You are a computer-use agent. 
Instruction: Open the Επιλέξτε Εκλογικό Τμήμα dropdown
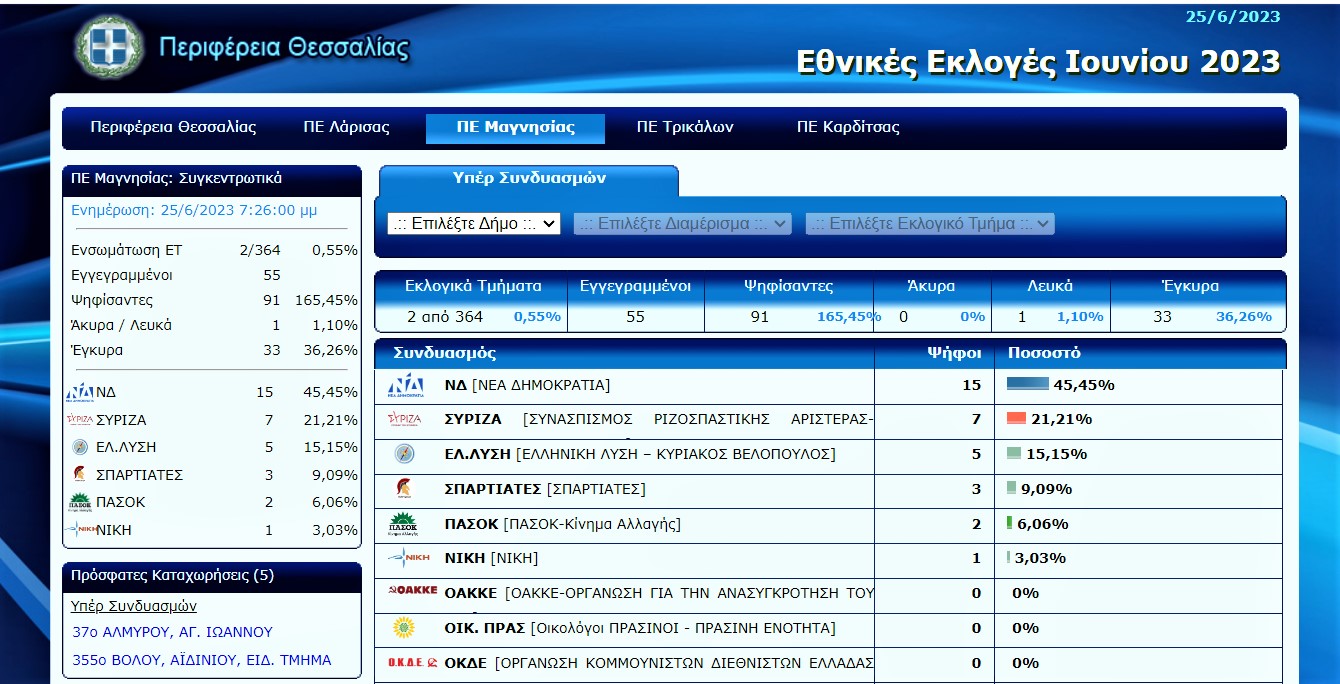tap(930, 224)
